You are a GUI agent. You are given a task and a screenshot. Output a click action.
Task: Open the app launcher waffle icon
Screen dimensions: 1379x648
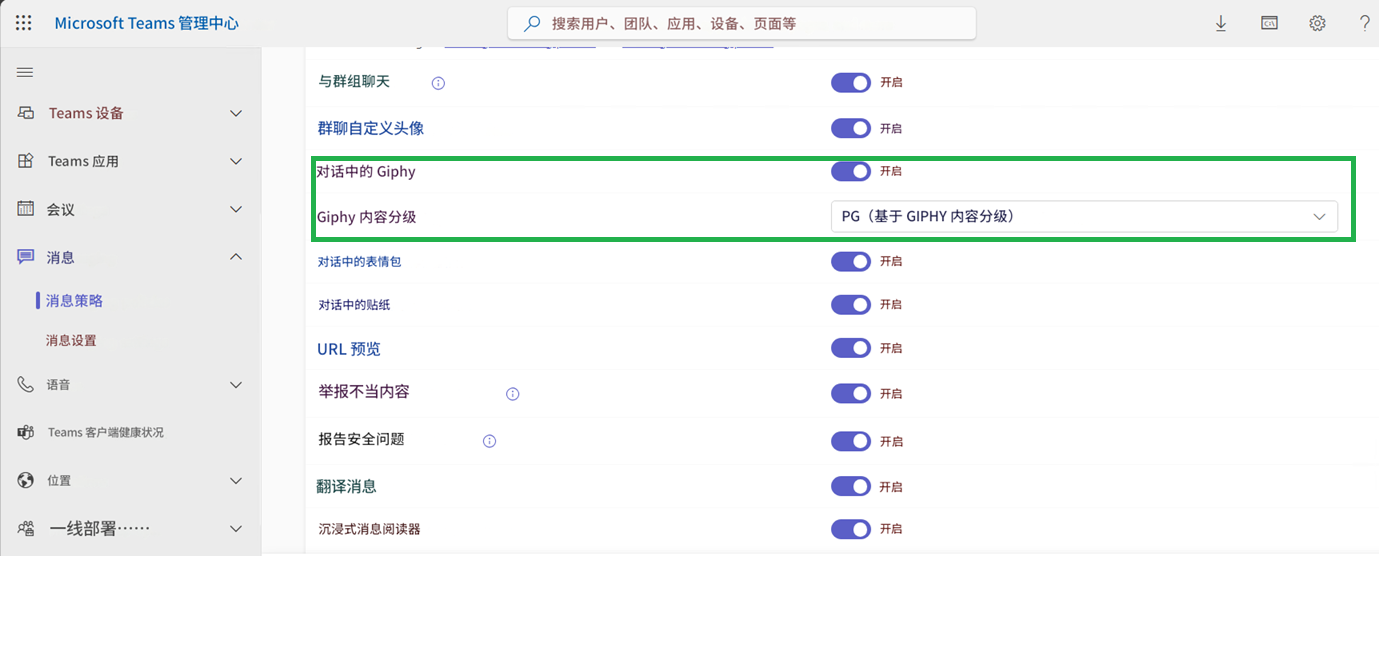24,23
